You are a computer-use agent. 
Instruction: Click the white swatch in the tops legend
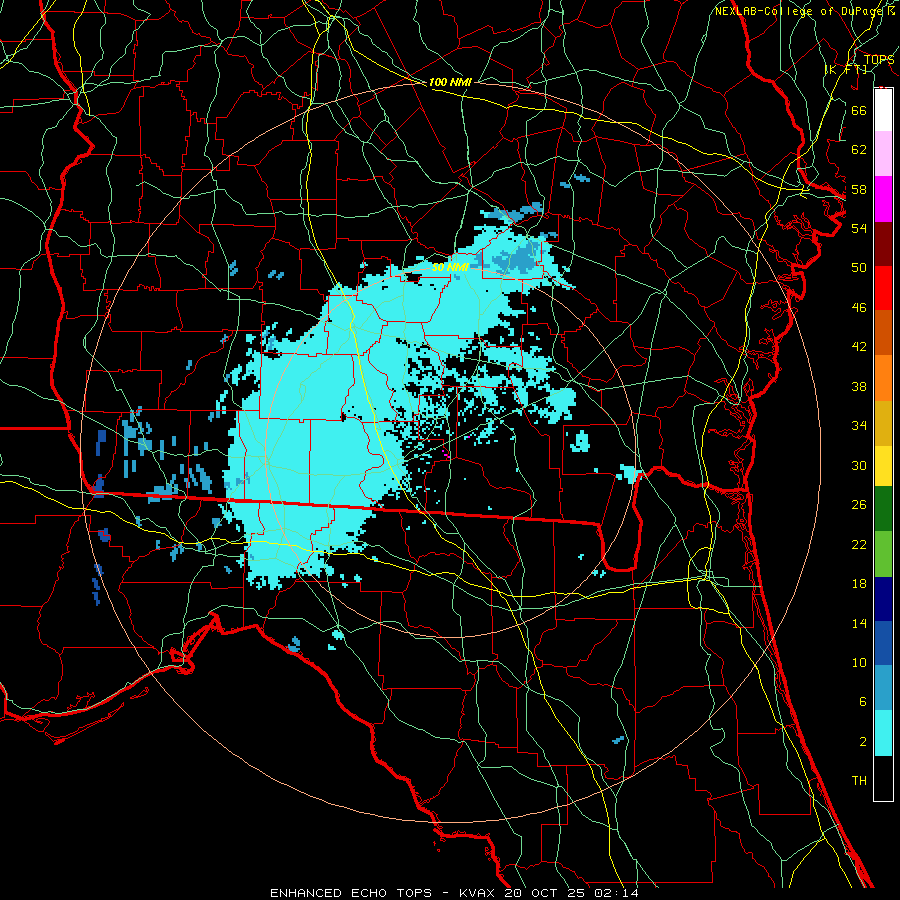883,110
